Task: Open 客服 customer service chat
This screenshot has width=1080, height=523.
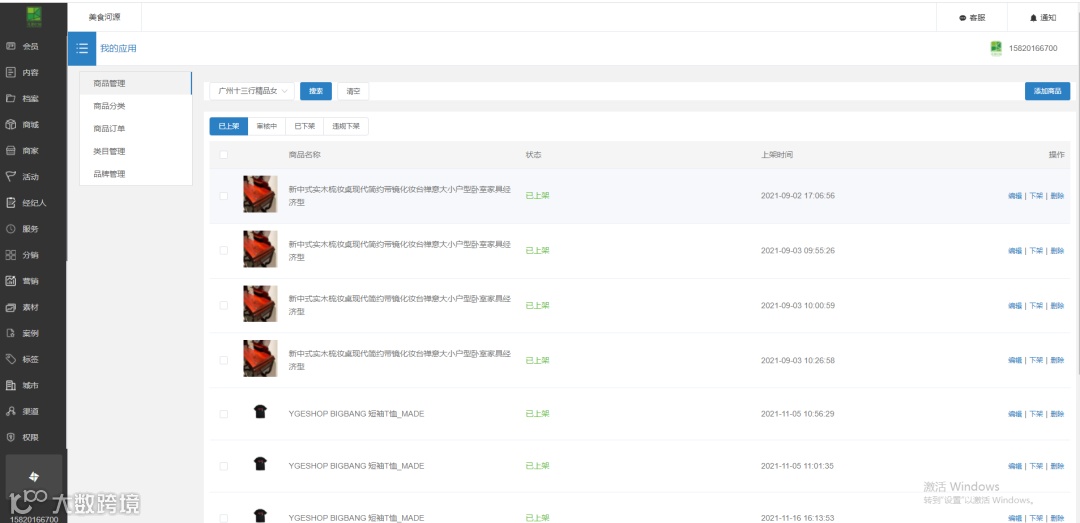Action: pos(972,18)
